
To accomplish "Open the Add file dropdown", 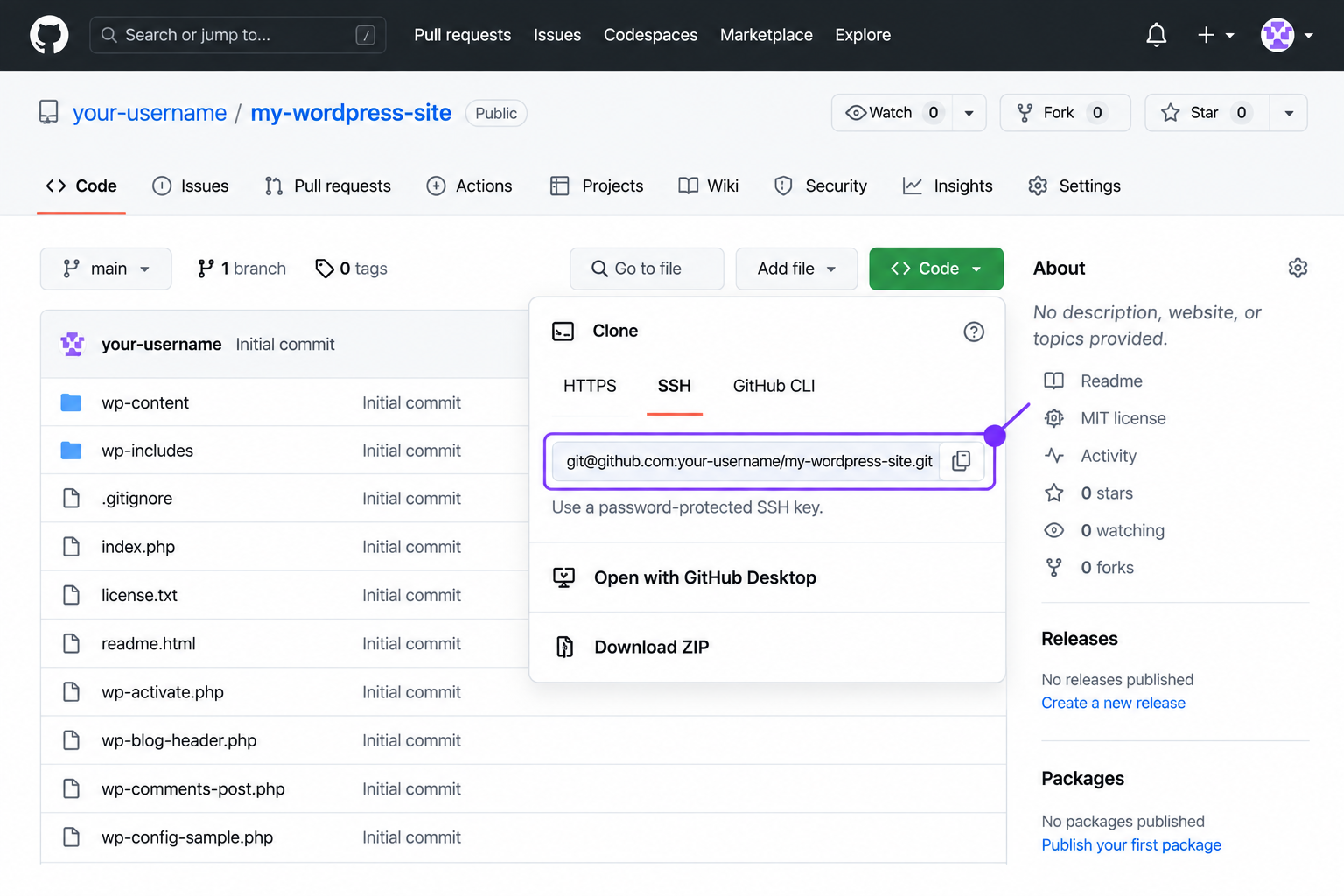I will [x=796, y=269].
